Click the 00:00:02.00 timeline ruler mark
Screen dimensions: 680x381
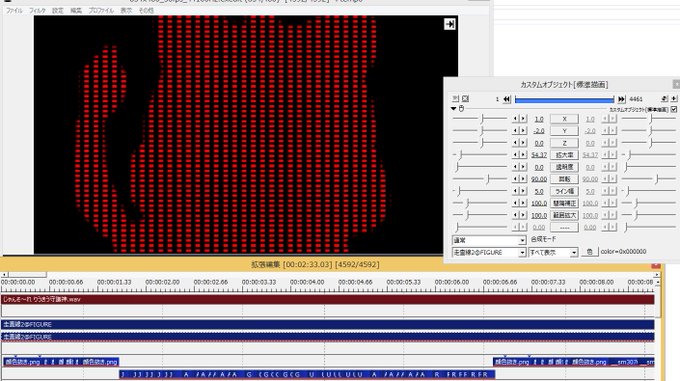(x=162, y=282)
